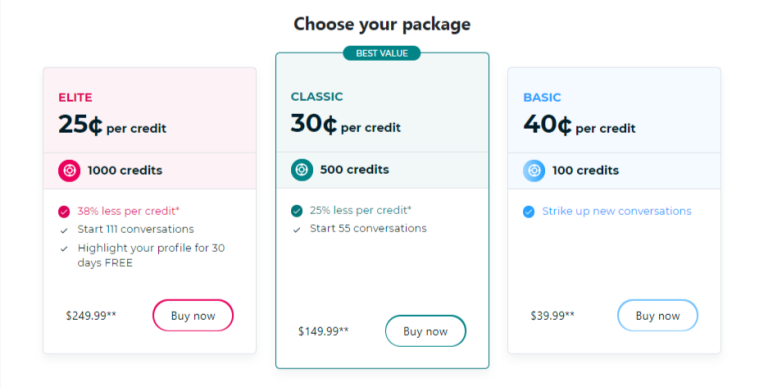Click the pink Elite credits coin icon
Screen dimensions: 768x388
click(69, 170)
